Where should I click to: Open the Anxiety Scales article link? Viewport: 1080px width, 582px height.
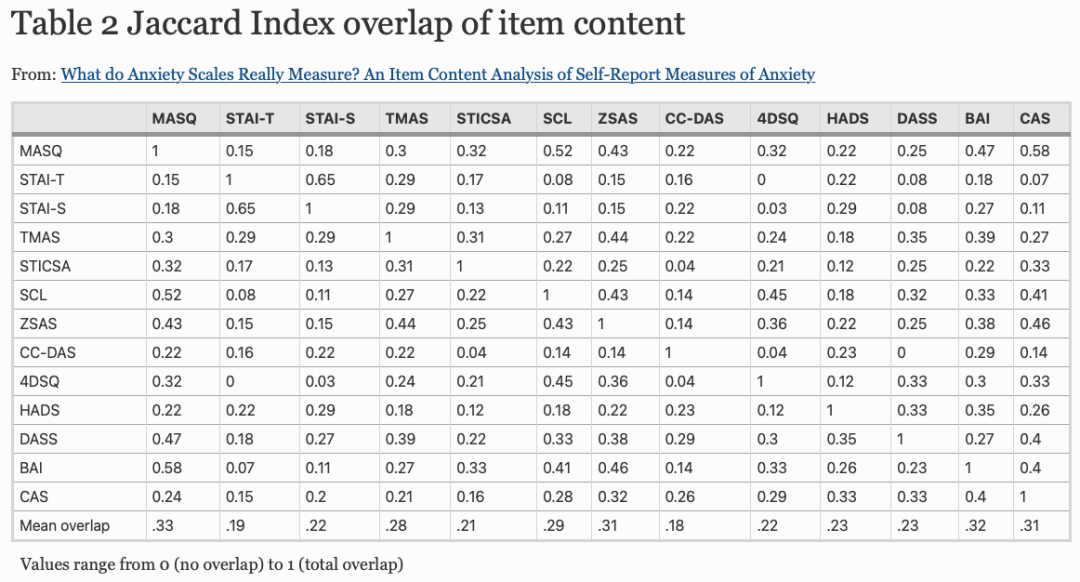click(437, 74)
